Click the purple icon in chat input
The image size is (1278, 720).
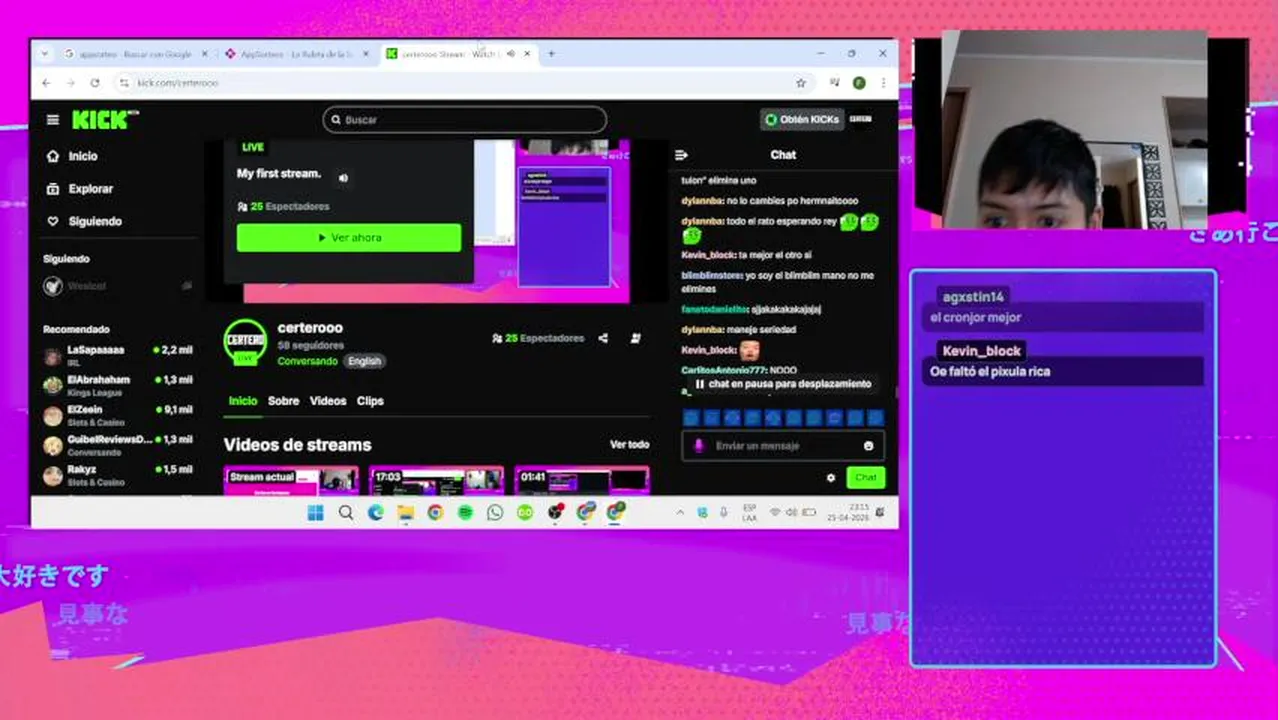(x=699, y=446)
